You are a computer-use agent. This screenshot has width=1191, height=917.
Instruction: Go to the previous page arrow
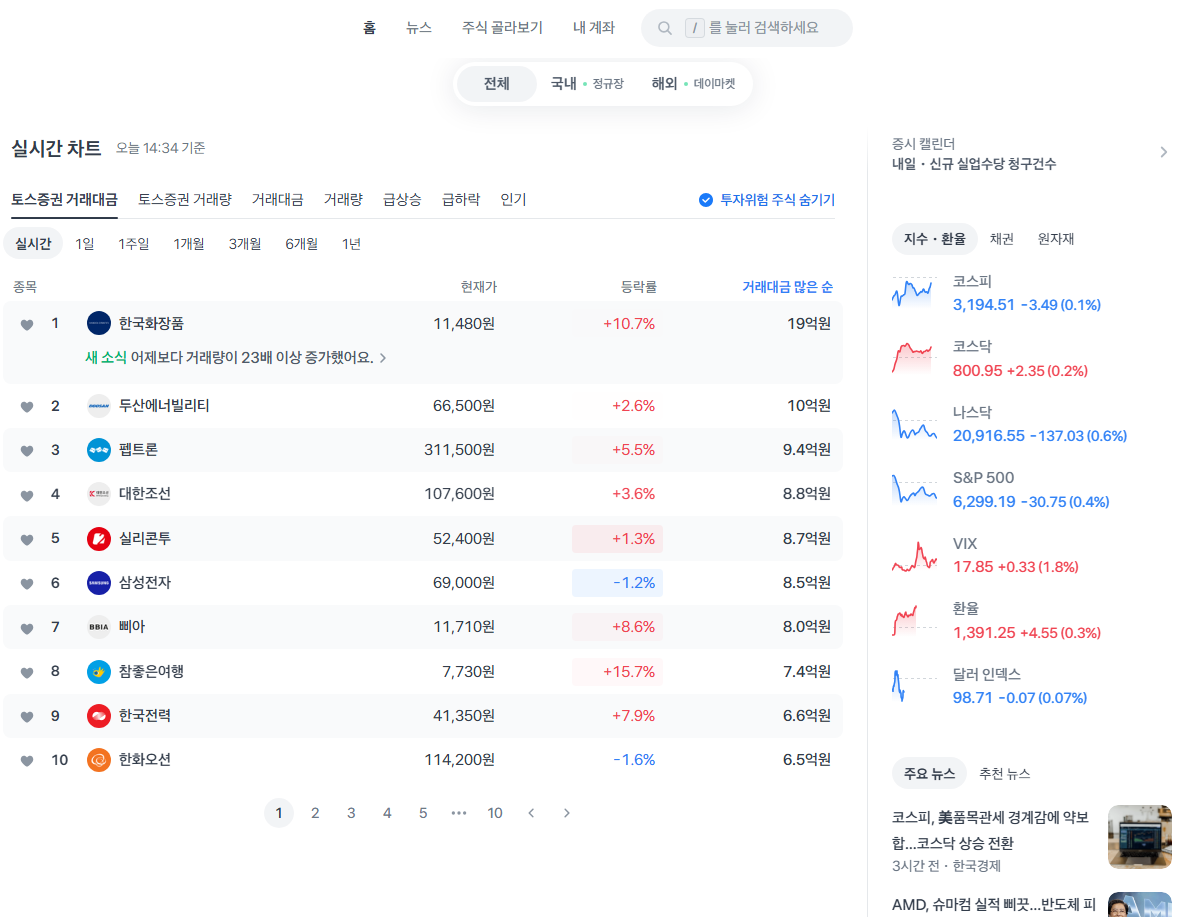click(x=531, y=813)
